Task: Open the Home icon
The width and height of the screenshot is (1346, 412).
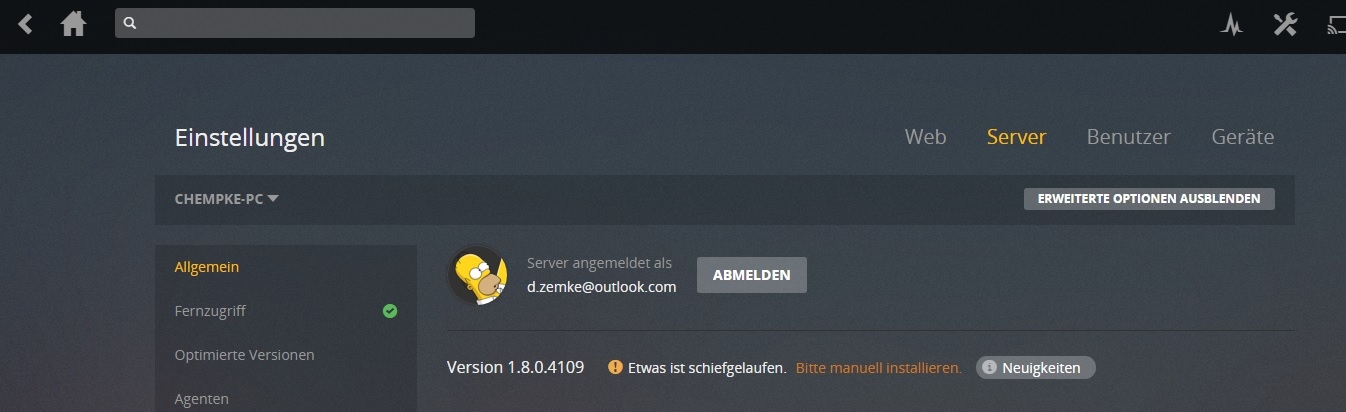Action: coord(73,24)
